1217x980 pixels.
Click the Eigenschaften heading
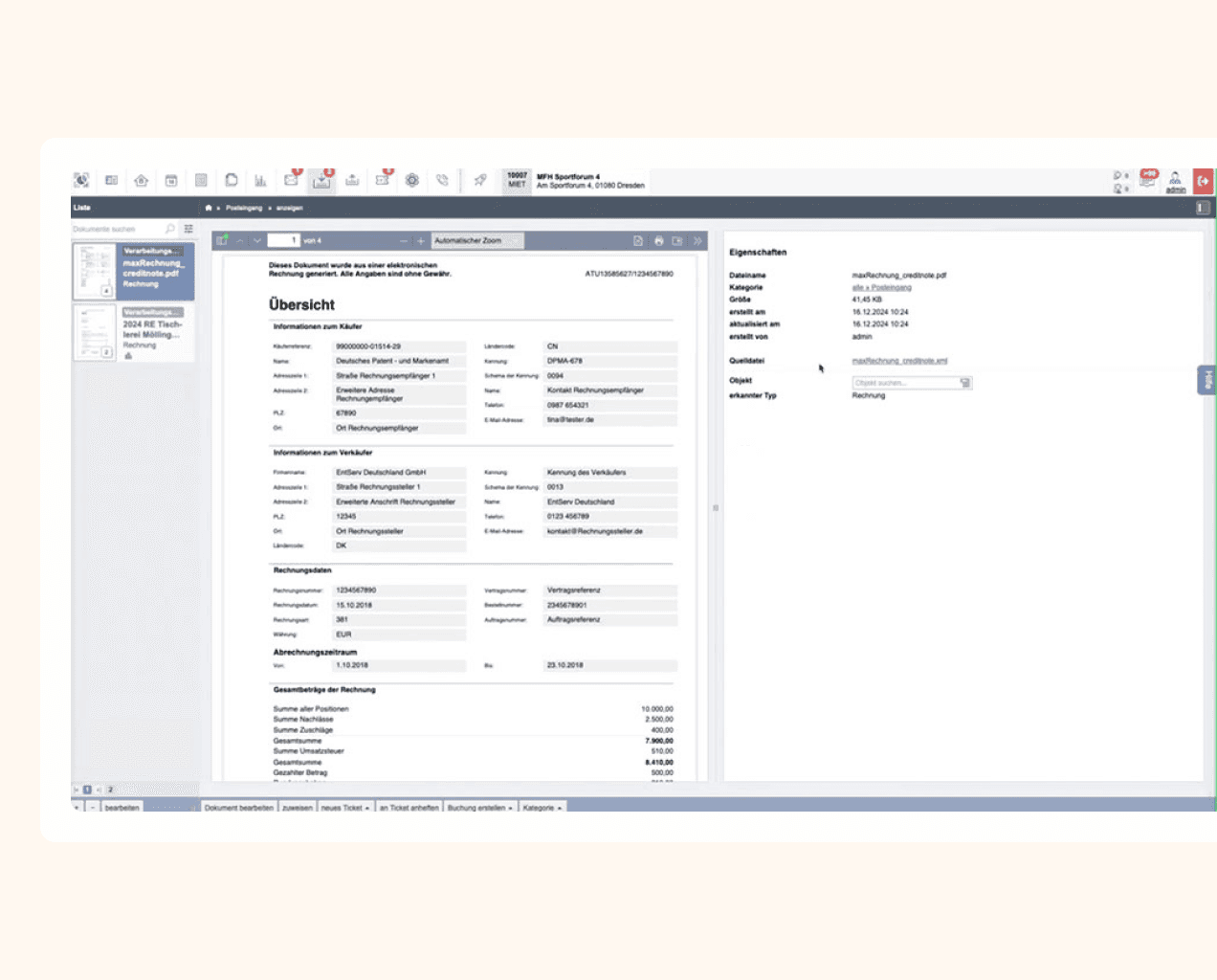pyautogui.click(x=758, y=253)
